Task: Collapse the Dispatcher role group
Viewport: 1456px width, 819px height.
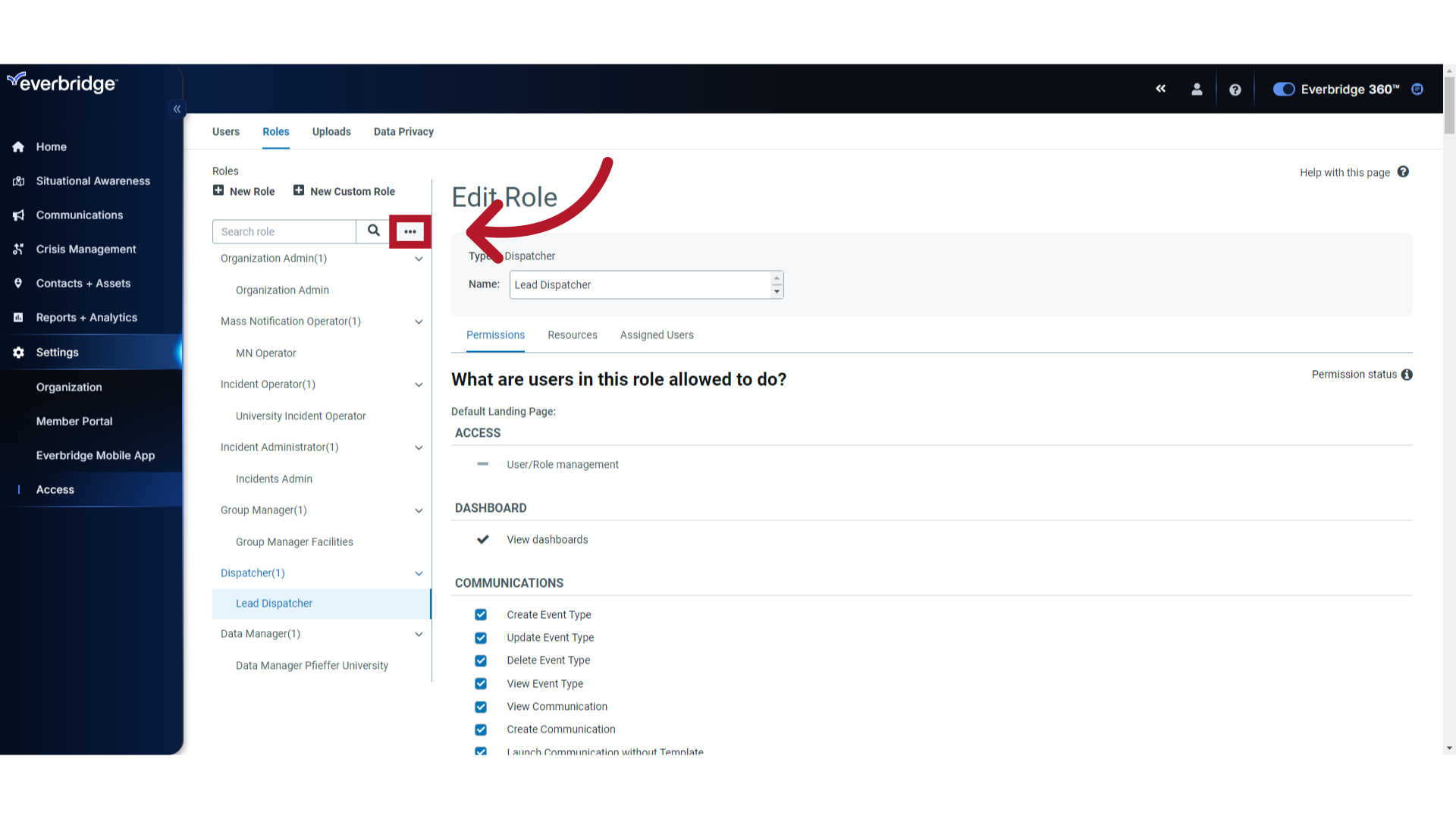Action: tap(419, 572)
